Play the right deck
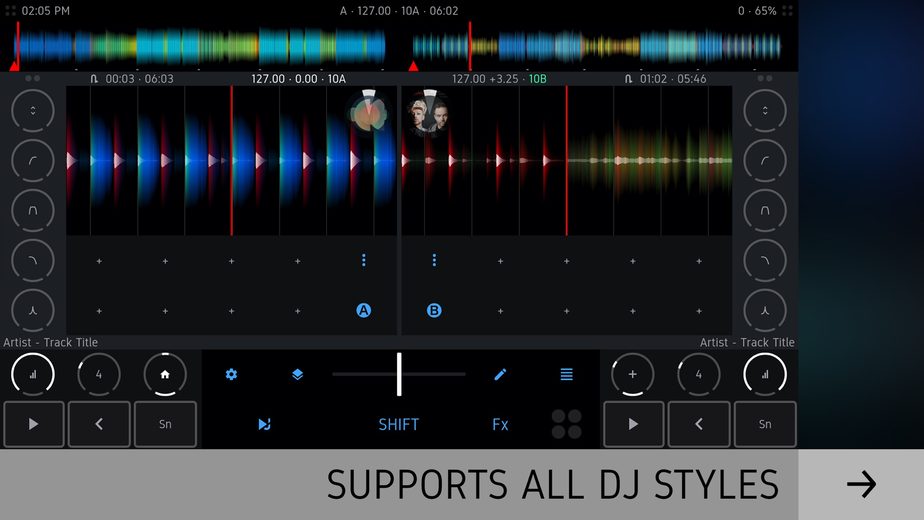The width and height of the screenshot is (924, 520). [633, 424]
